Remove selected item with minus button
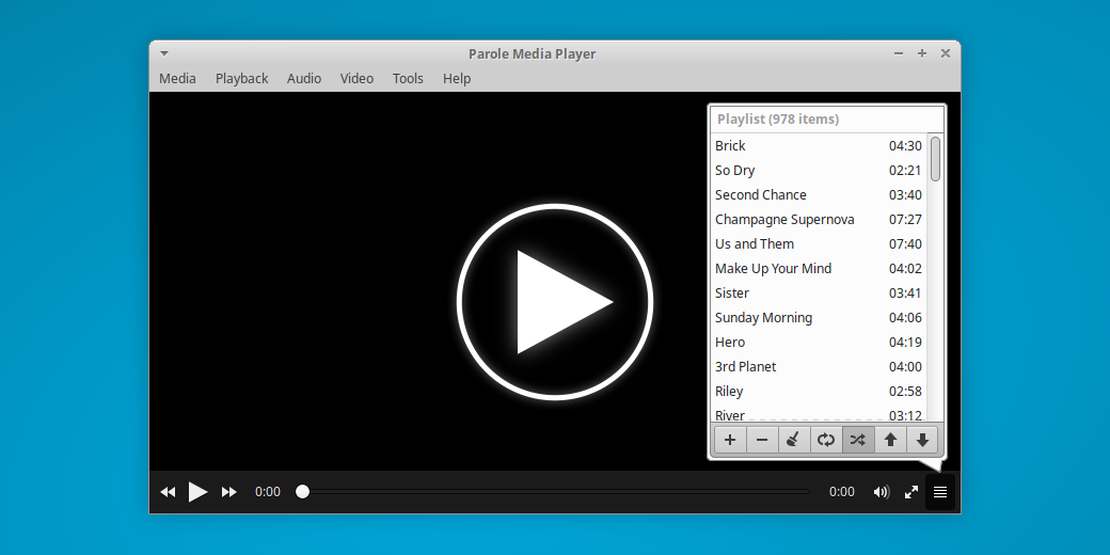The width and height of the screenshot is (1110, 555). tap(762, 440)
